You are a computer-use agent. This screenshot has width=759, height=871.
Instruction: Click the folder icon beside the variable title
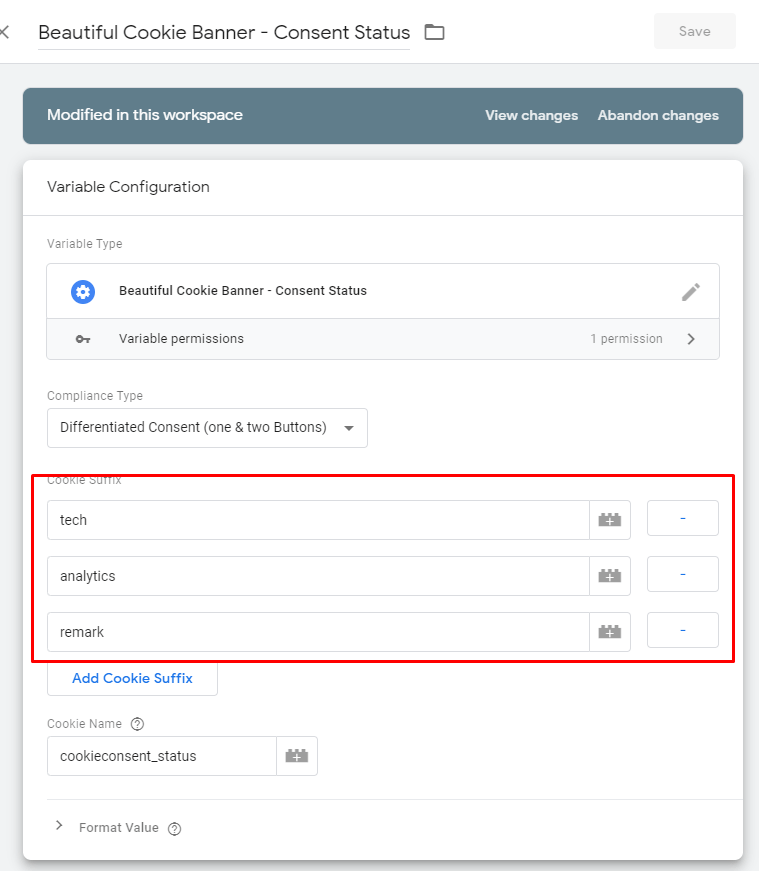pos(434,32)
